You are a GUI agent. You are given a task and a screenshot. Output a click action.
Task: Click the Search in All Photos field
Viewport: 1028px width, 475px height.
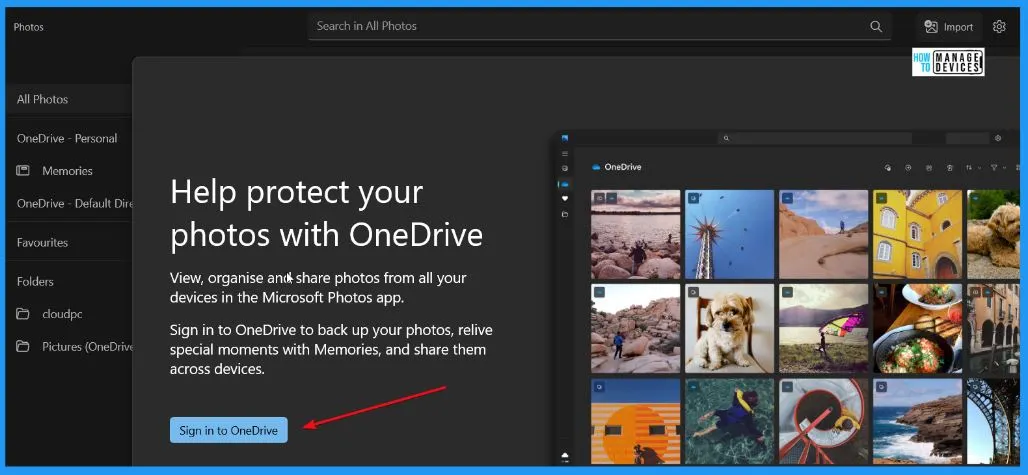599,26
